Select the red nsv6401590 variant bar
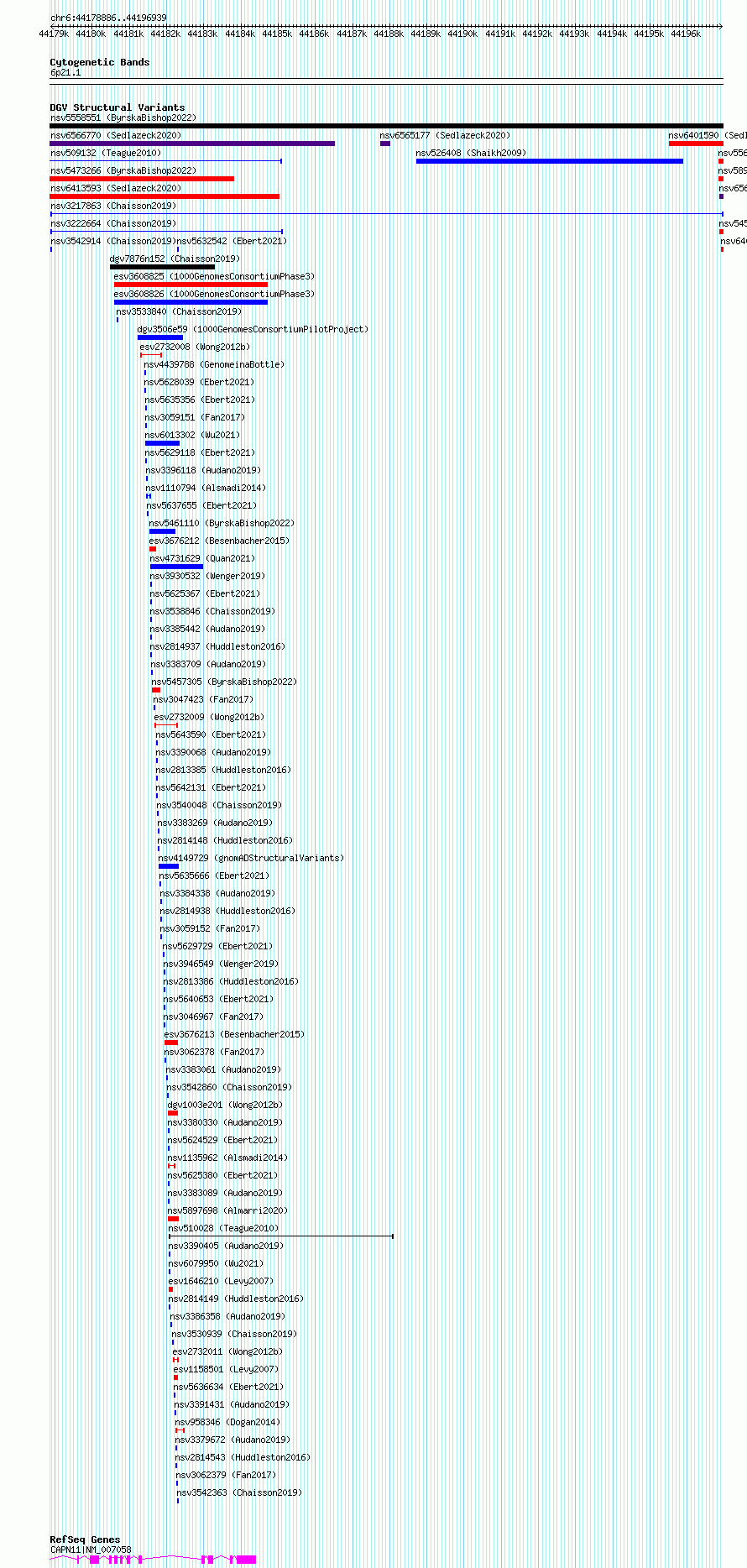This screenshot has height=1568, width=747. pyautogui.click(x=696, y=144)
